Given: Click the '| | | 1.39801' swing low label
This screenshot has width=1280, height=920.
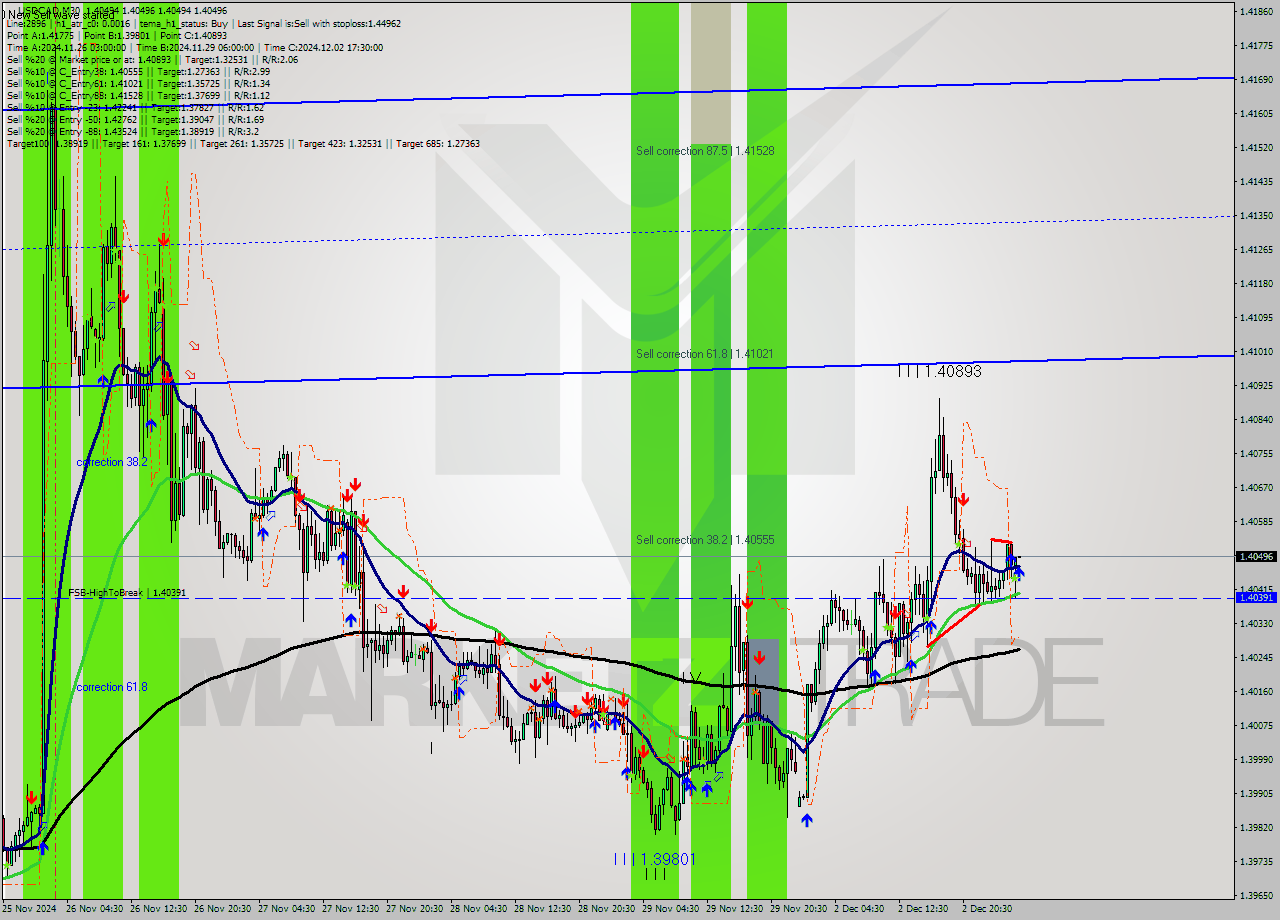Looking at the screenshot, I should pos(654,859).
